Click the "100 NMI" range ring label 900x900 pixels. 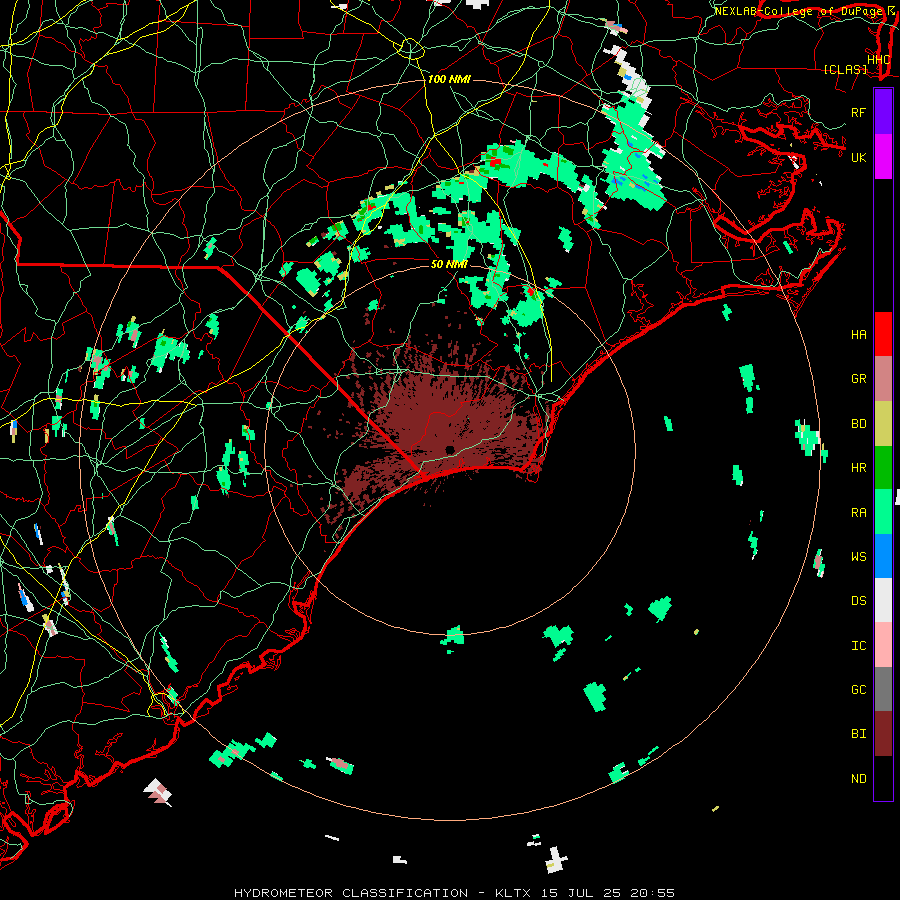(449, 79)
